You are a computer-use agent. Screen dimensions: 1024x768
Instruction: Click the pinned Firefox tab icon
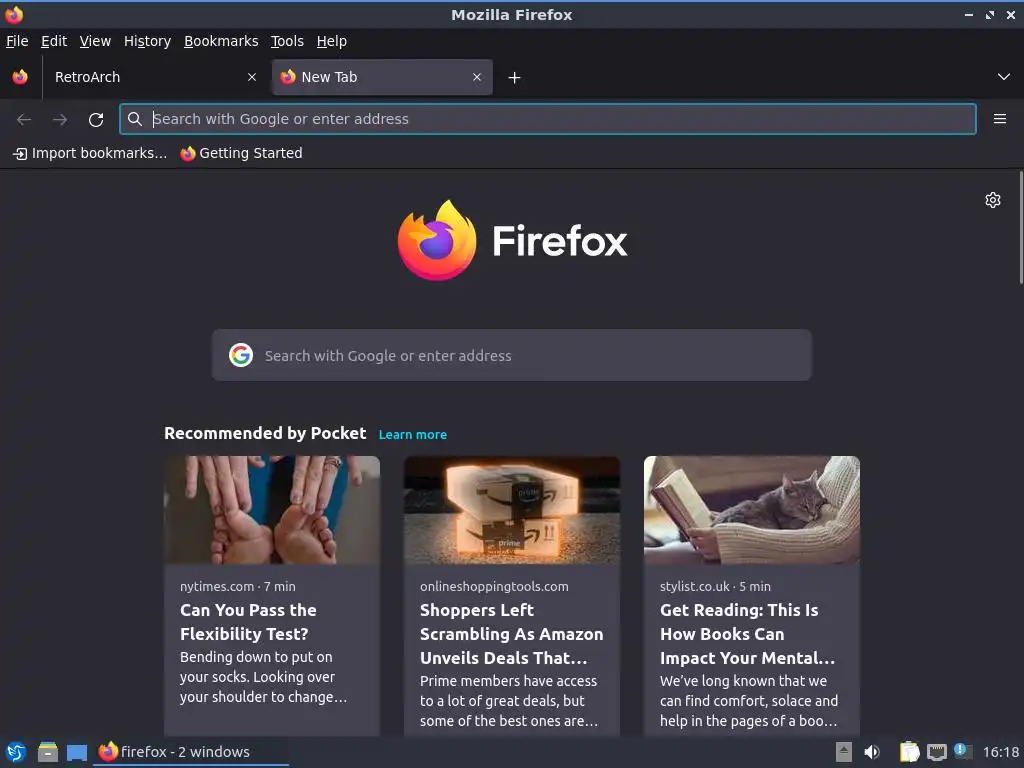(x=20, y=77)
